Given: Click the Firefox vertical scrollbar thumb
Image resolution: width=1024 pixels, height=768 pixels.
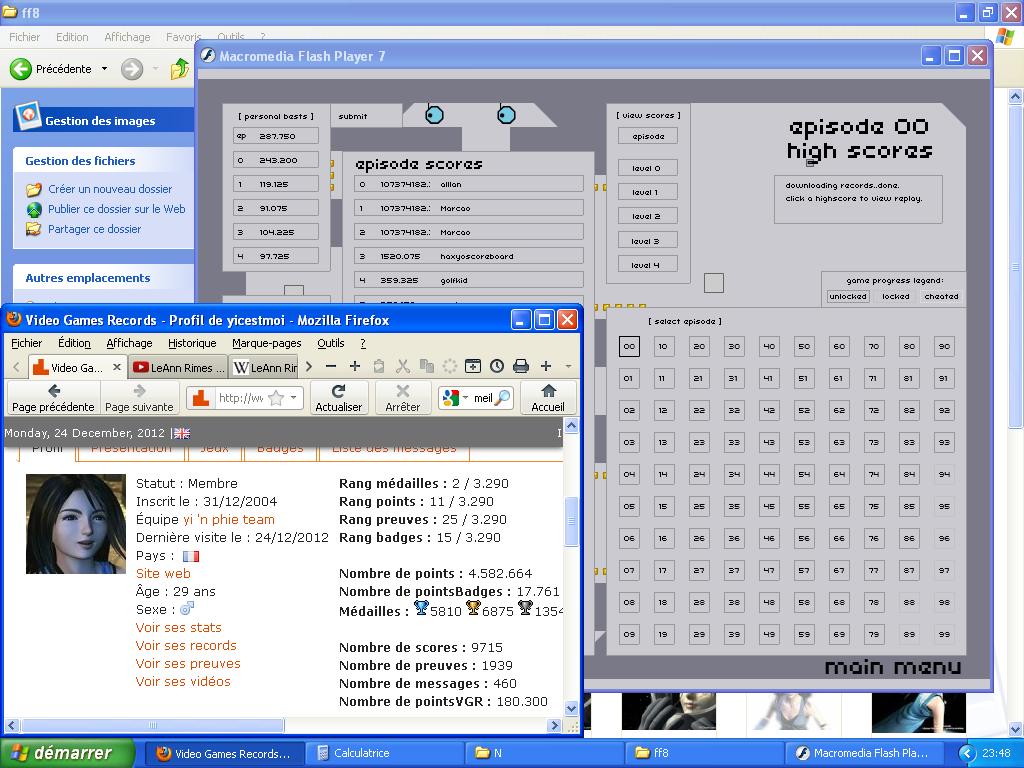Looking at the screenshot, I should tap(572, 520).
